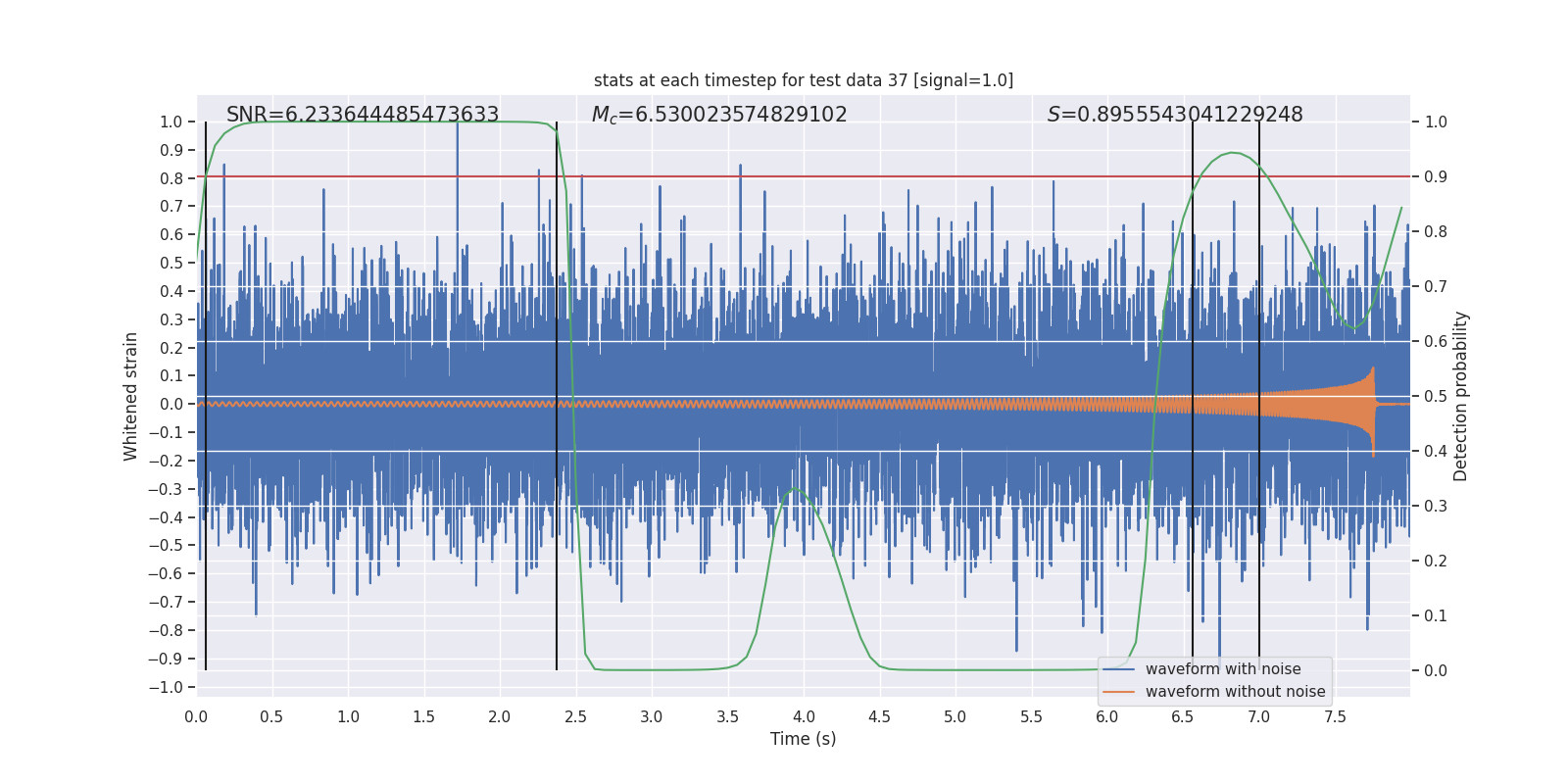Click the plot title for test data 37
The width and height of the screenshot is (1568, 784).
coord(804,80)
